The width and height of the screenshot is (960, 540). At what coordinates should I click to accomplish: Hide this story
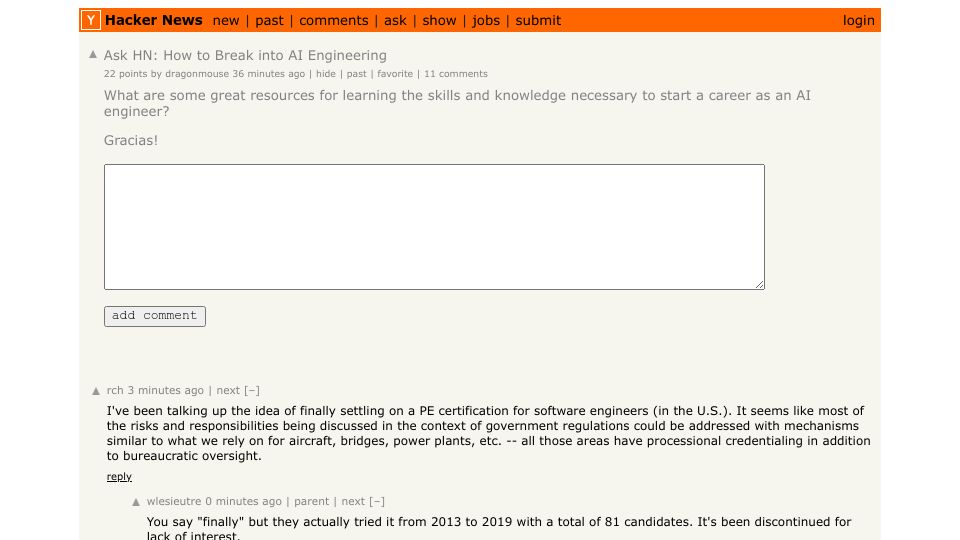click(326, 74)
